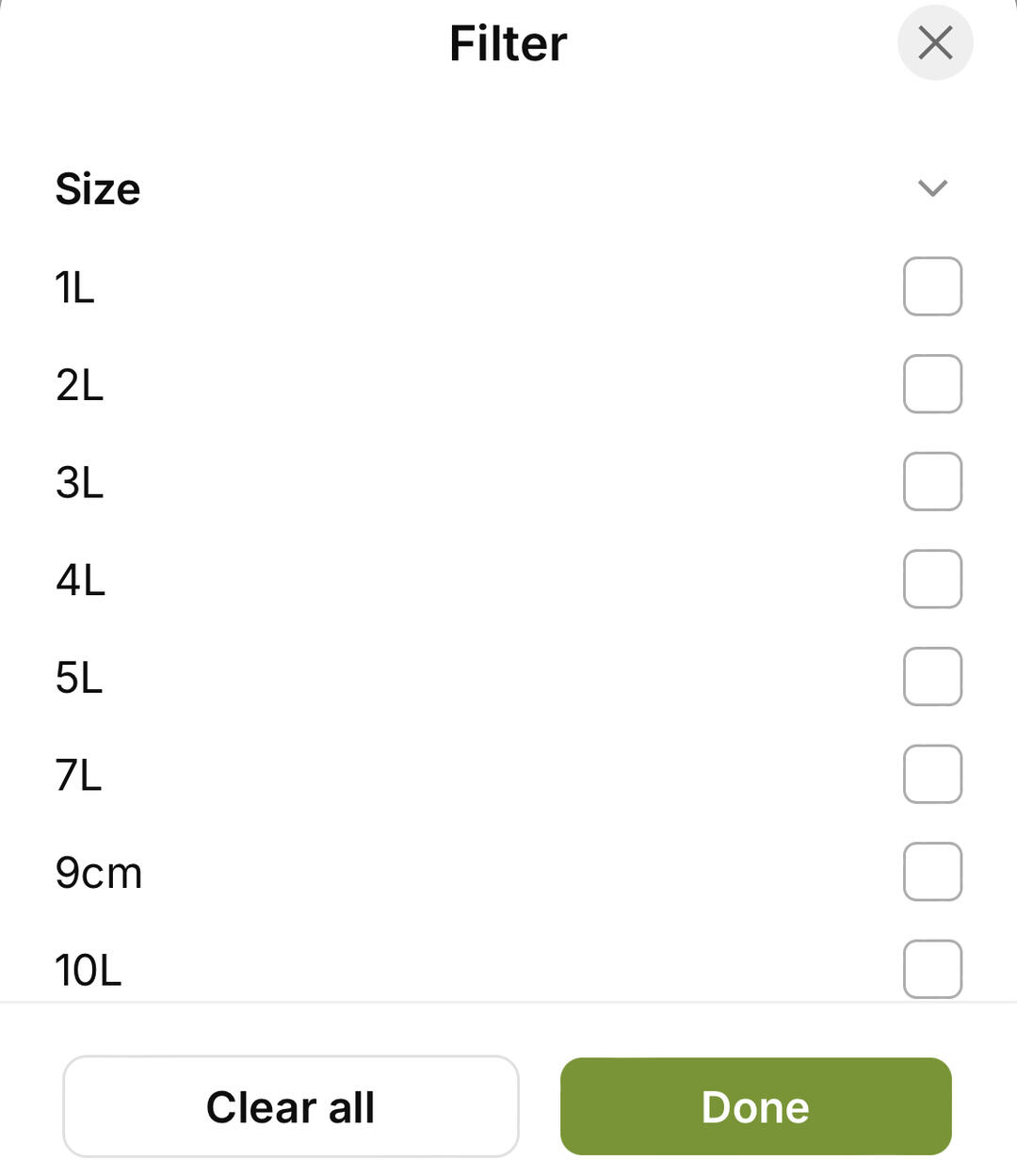Click the 5L label text
The height and width of the screenshot is (1176, 1017).
click(x=79, y=678)
